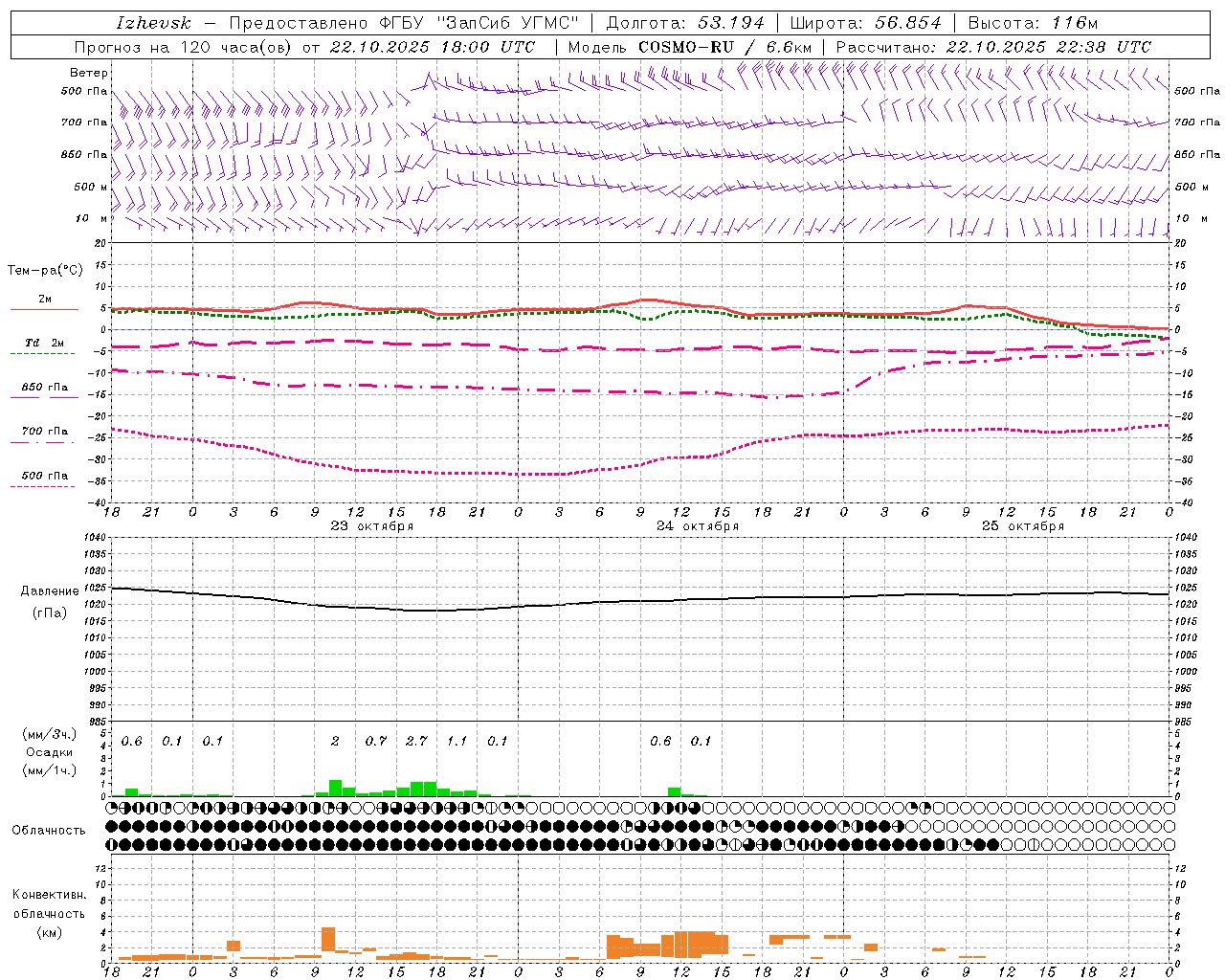
Task: Click the 23 октября date label
Action: click(372, 526)
